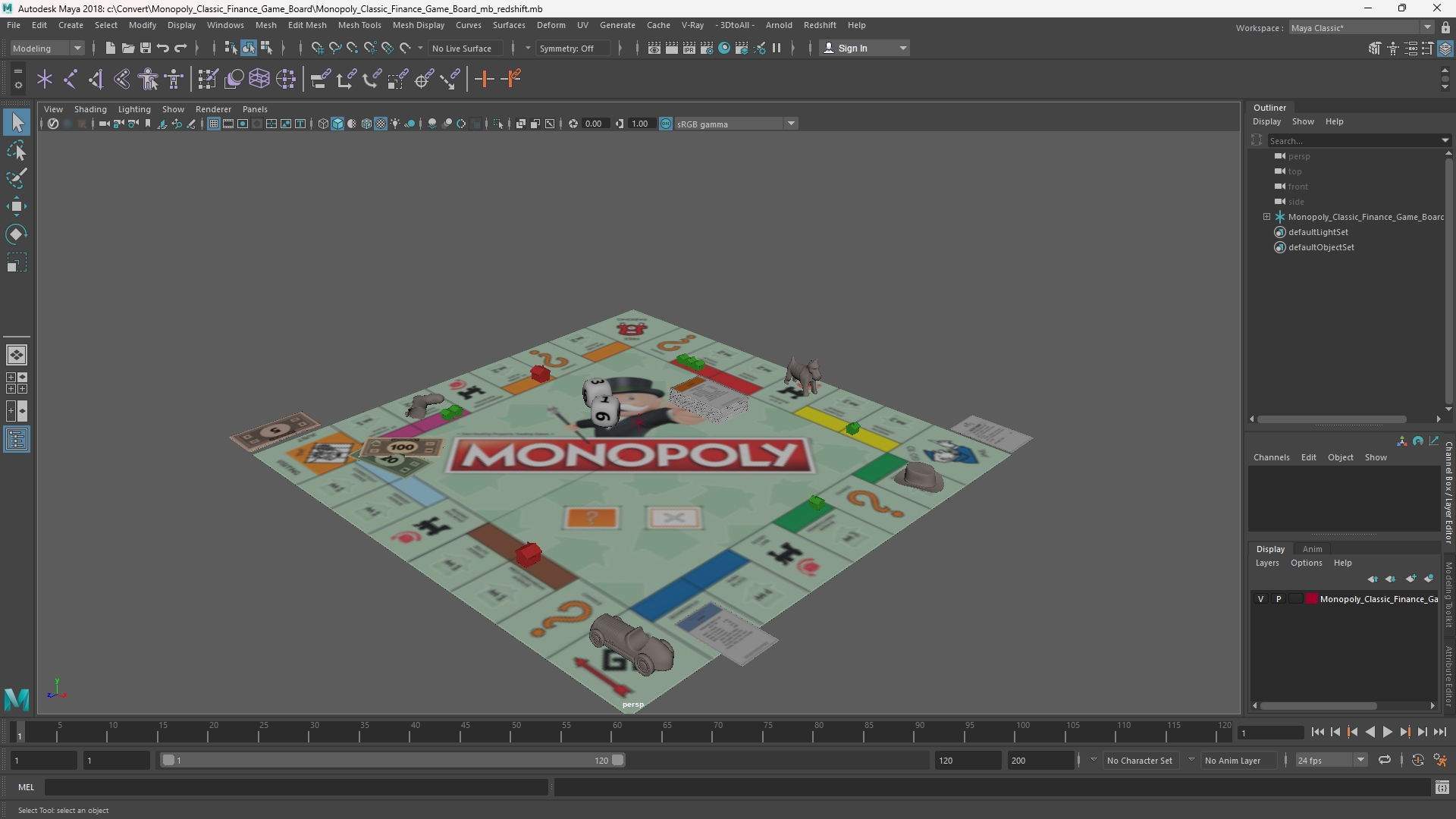Viewport: 1456px width, 819px height.
Task: Click the Save Scene icon
Action: pos(145,48)
